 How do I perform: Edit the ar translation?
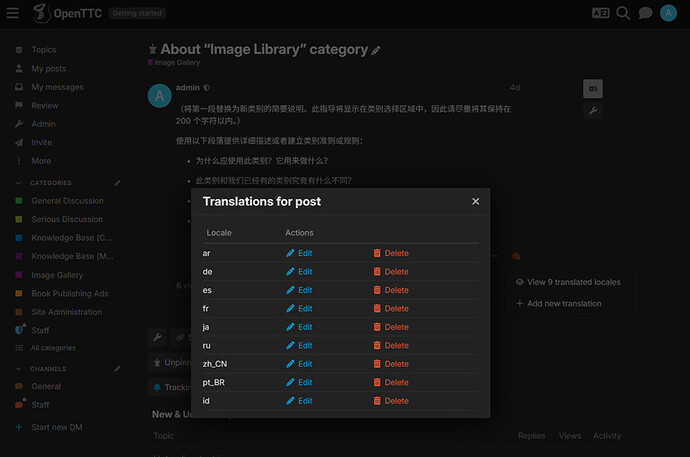tap(299, 253)
